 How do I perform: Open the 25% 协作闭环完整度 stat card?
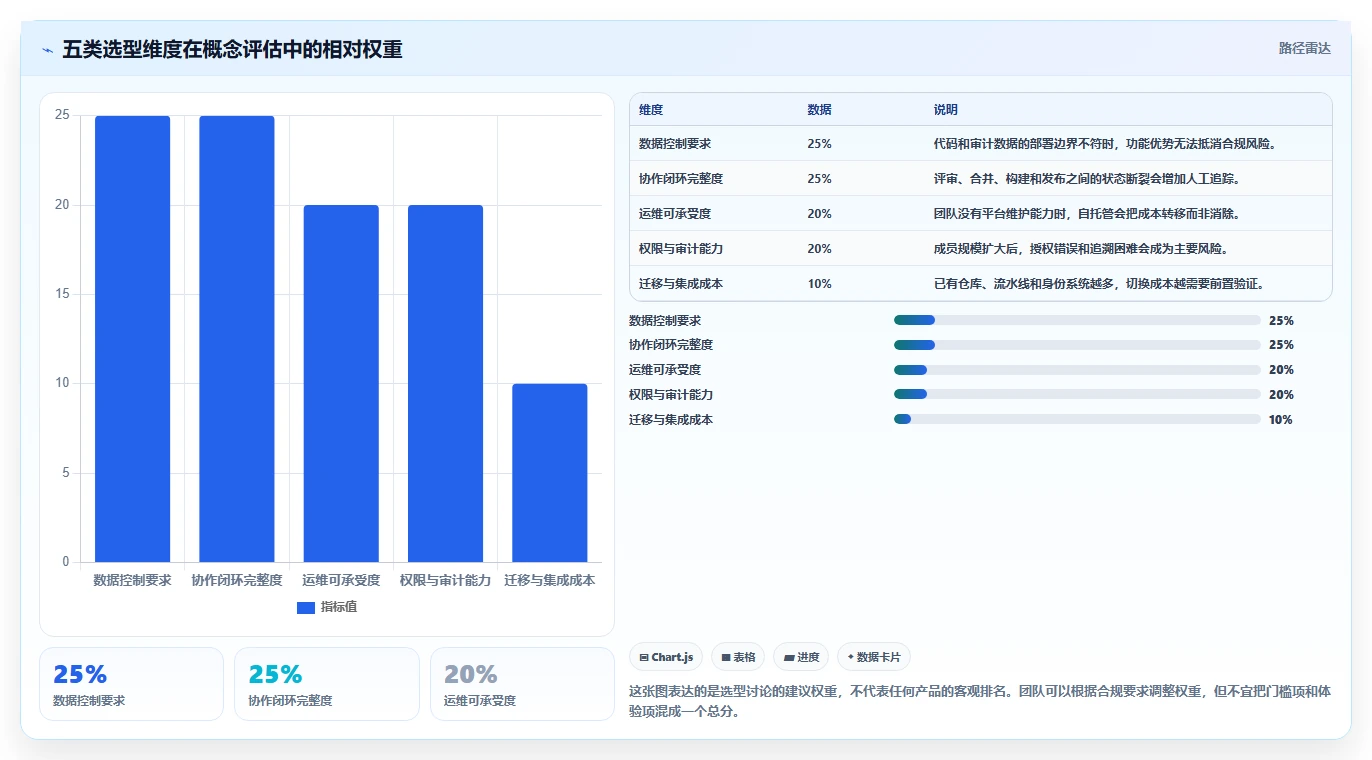click(327, 684)
